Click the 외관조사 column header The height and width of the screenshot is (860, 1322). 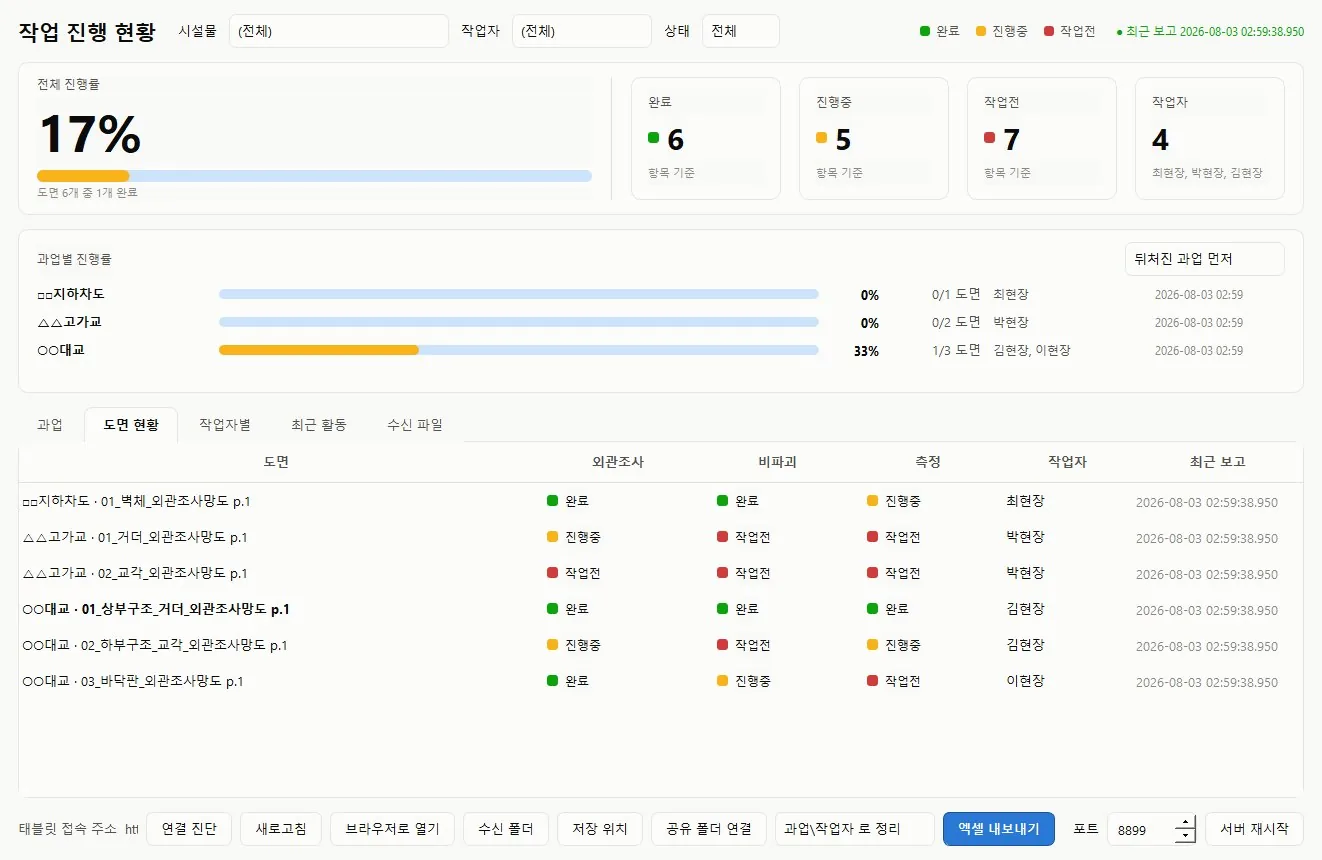tap(618, 462)
